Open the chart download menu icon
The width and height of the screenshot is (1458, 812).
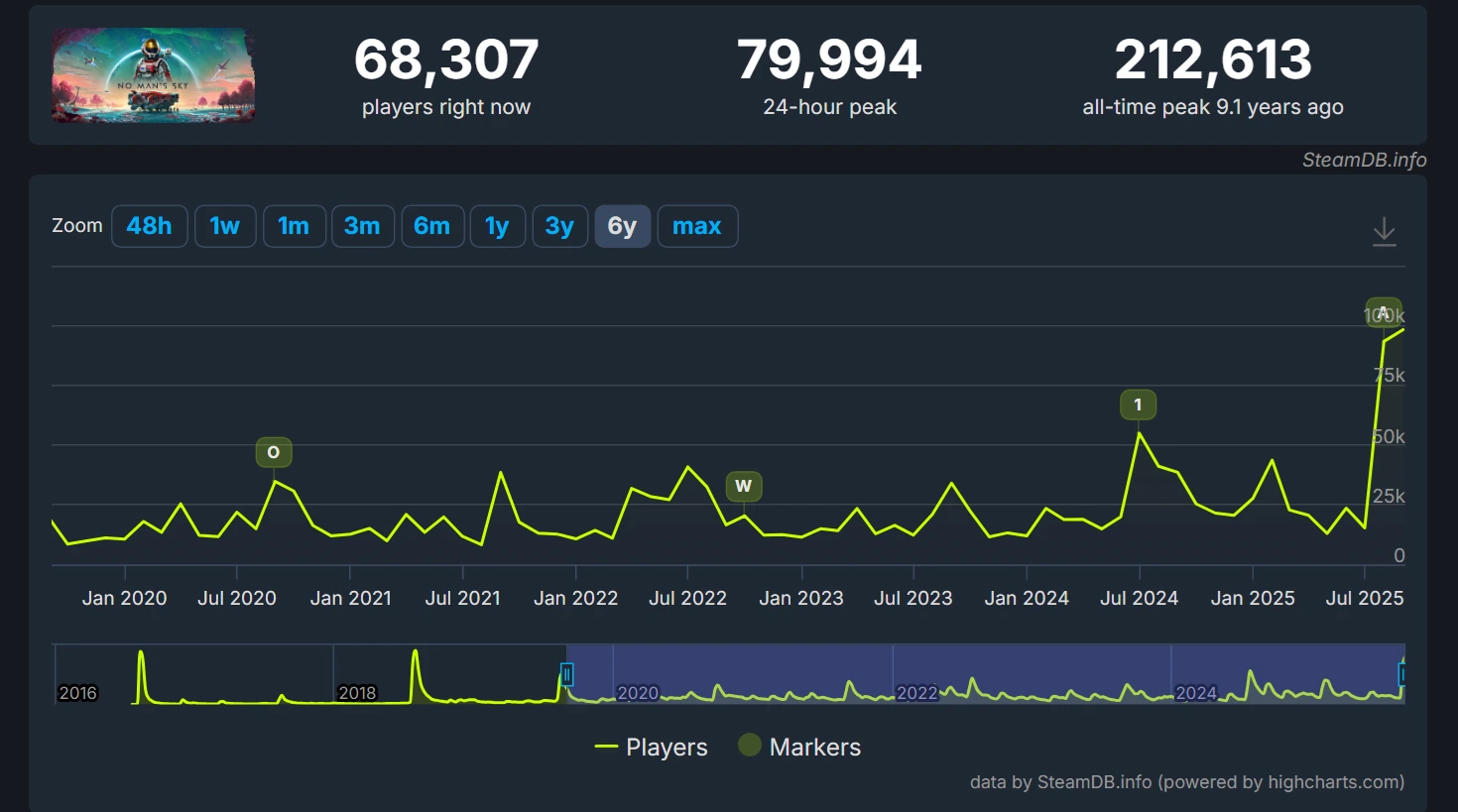tap(1384, 232)
